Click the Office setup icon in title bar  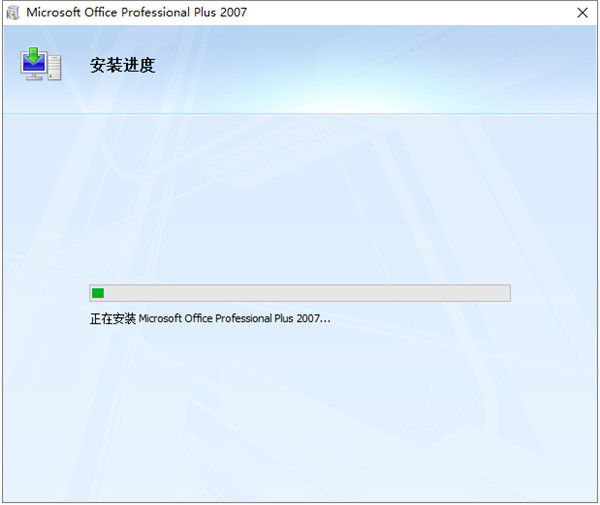click(x=13, y=13)
